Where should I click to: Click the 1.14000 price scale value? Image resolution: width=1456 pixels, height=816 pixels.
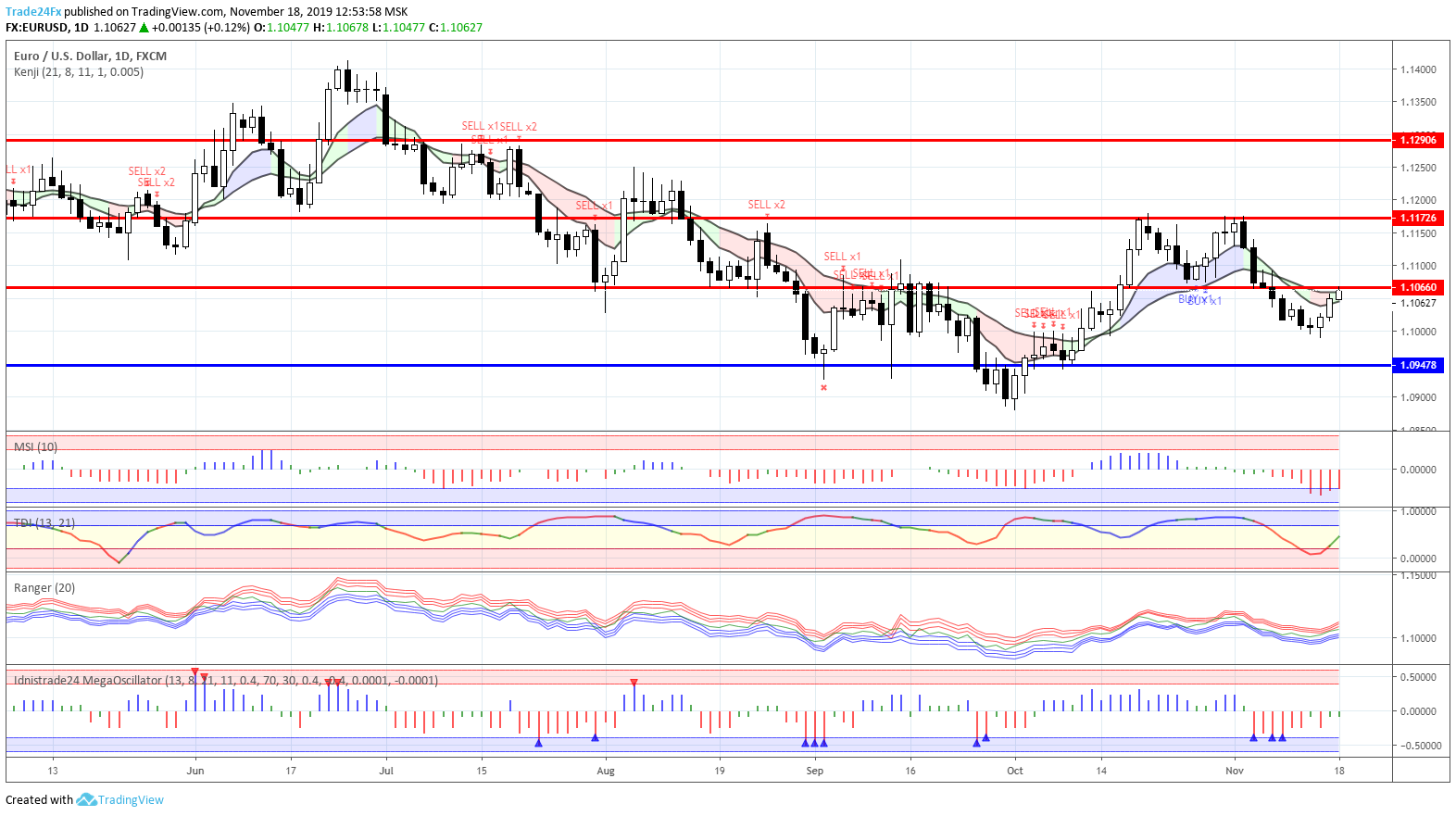(x=1418, y=69)
